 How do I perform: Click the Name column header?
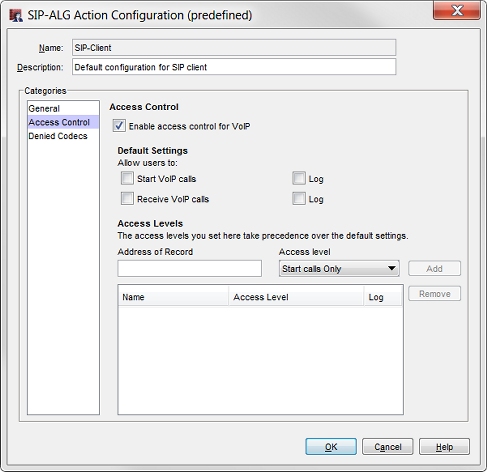click(173, 297)
